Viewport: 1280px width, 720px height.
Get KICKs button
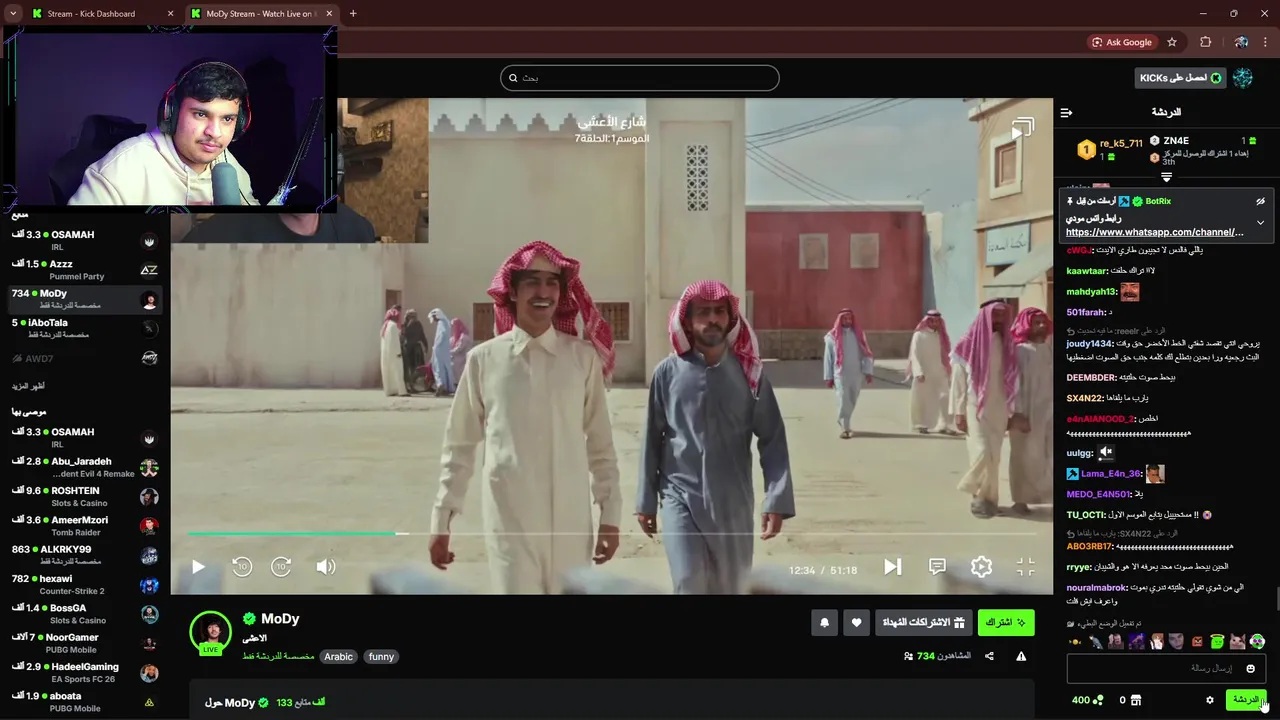1180,78
